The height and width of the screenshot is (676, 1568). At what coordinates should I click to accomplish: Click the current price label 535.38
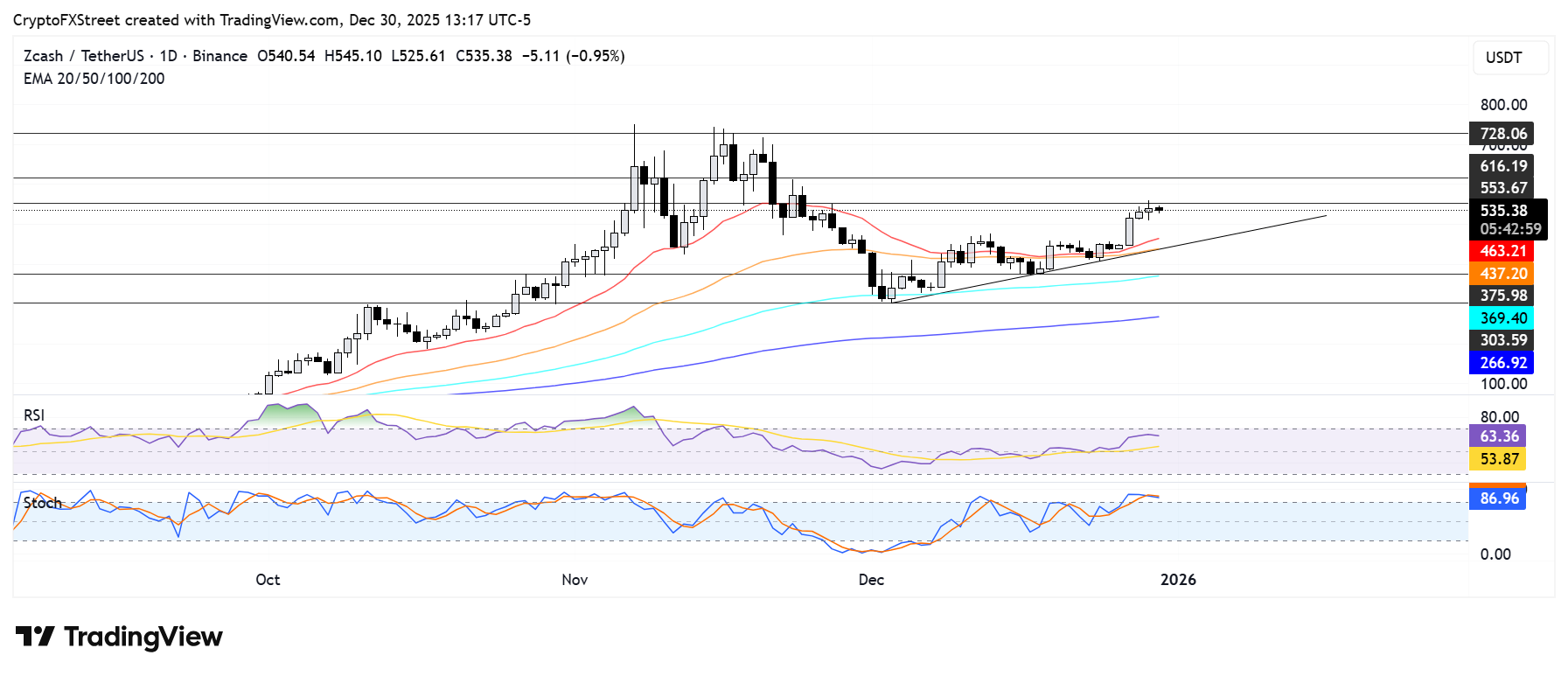click(x=1503, y=211)
